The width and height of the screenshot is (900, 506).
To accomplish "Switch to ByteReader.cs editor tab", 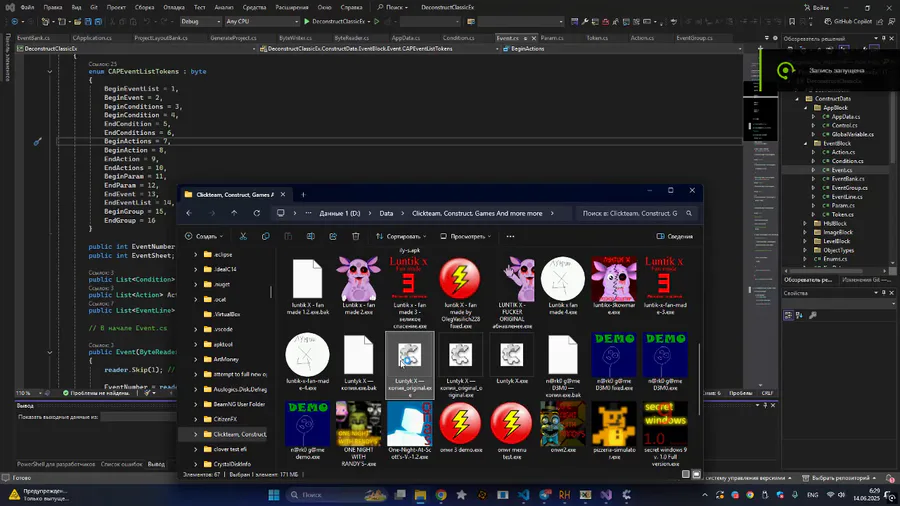I will tap(351, 38).
